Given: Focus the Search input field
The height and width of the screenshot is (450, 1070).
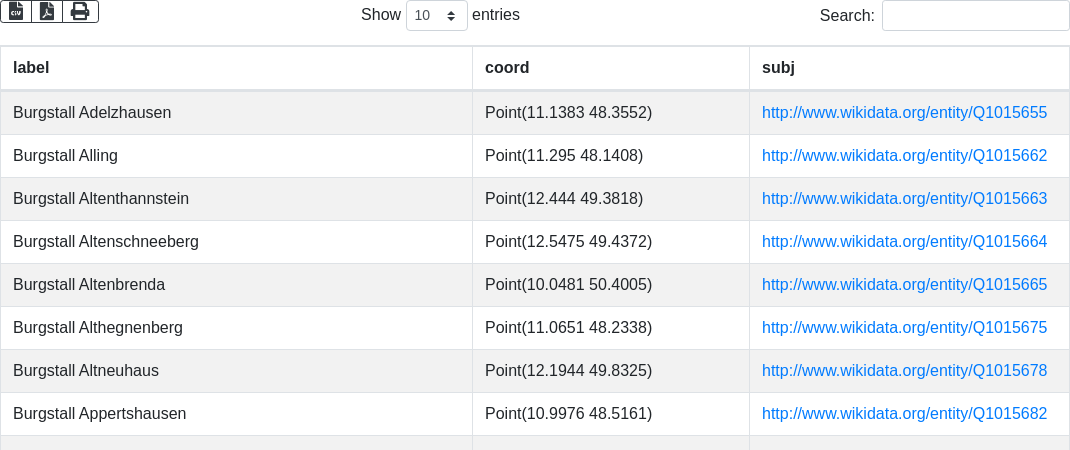Looking at the screenshot, I should click(x=975, y=16).
